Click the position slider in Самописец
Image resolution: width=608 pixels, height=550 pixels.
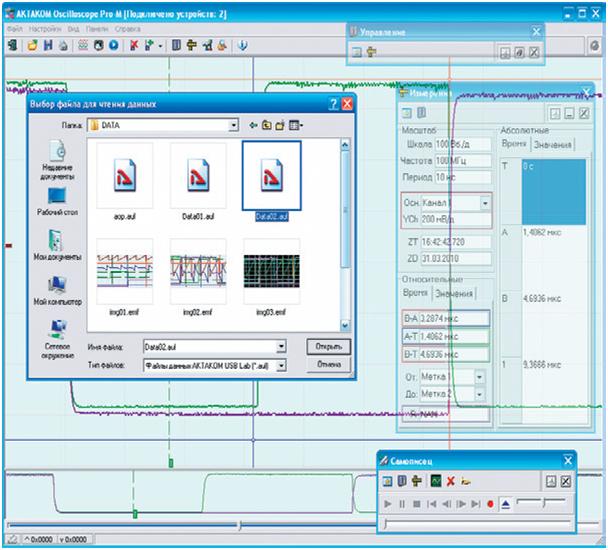click(477, 523)
